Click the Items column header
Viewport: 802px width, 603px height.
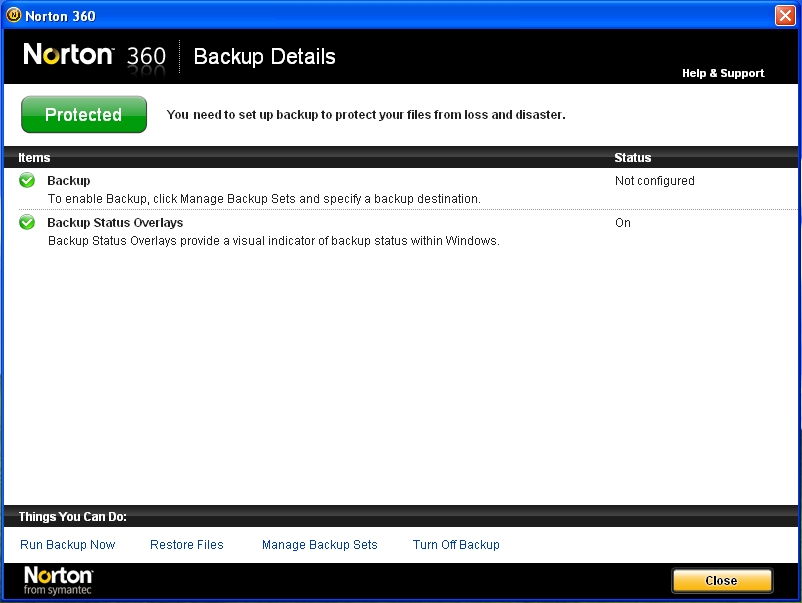pos(34,158)
